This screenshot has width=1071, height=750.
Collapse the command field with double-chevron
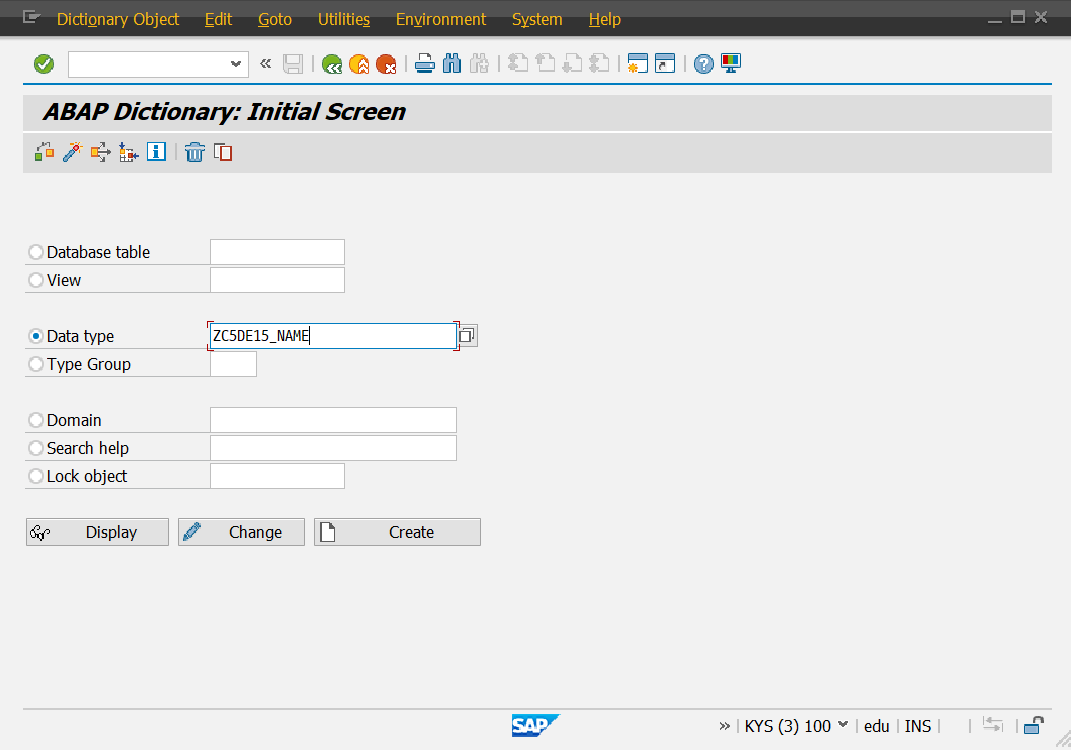point(266,64)
